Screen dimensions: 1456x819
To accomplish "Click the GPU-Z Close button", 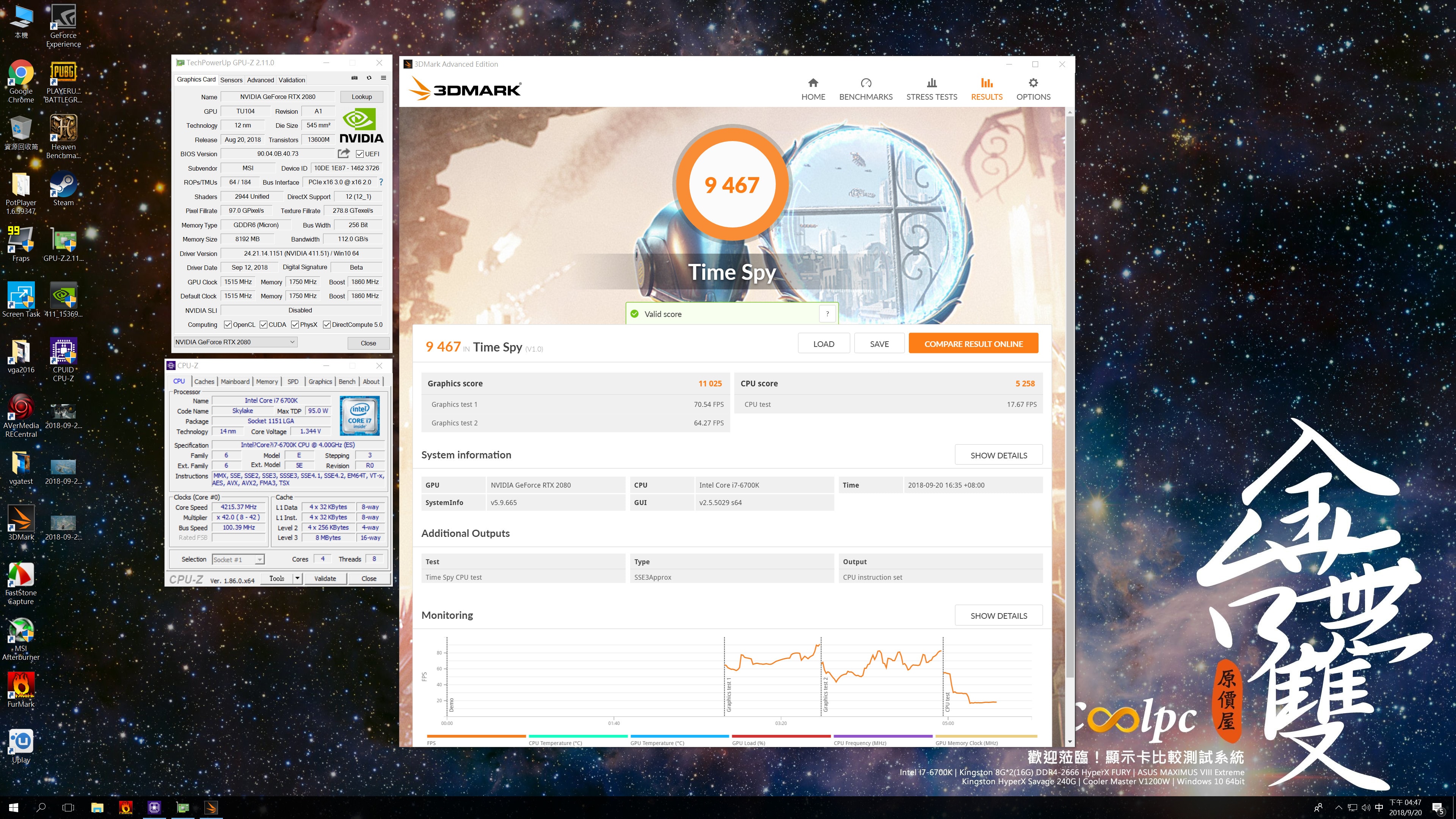I will 369,343.
